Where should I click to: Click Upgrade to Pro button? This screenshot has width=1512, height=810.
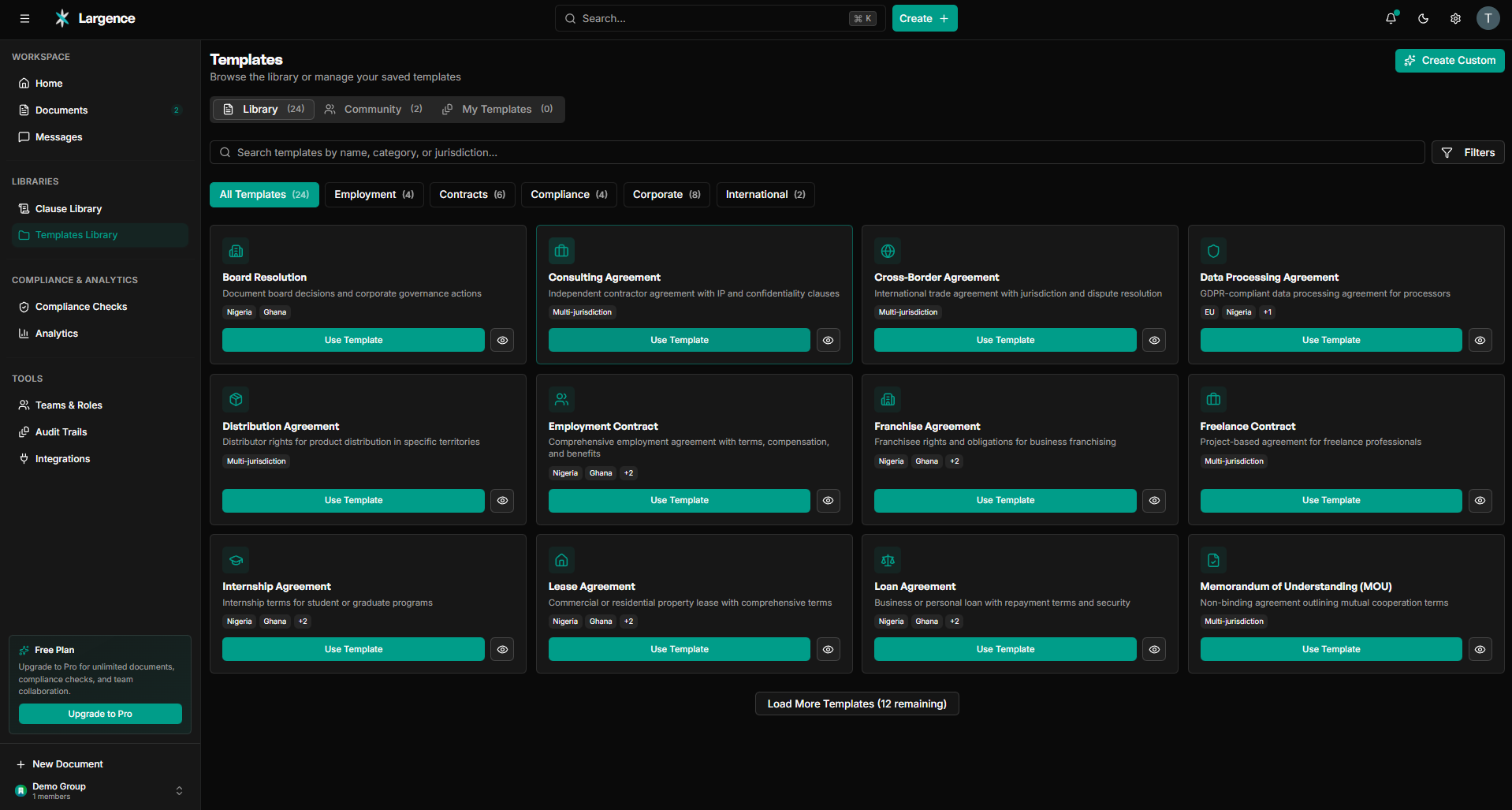click(x=100, y=714)
